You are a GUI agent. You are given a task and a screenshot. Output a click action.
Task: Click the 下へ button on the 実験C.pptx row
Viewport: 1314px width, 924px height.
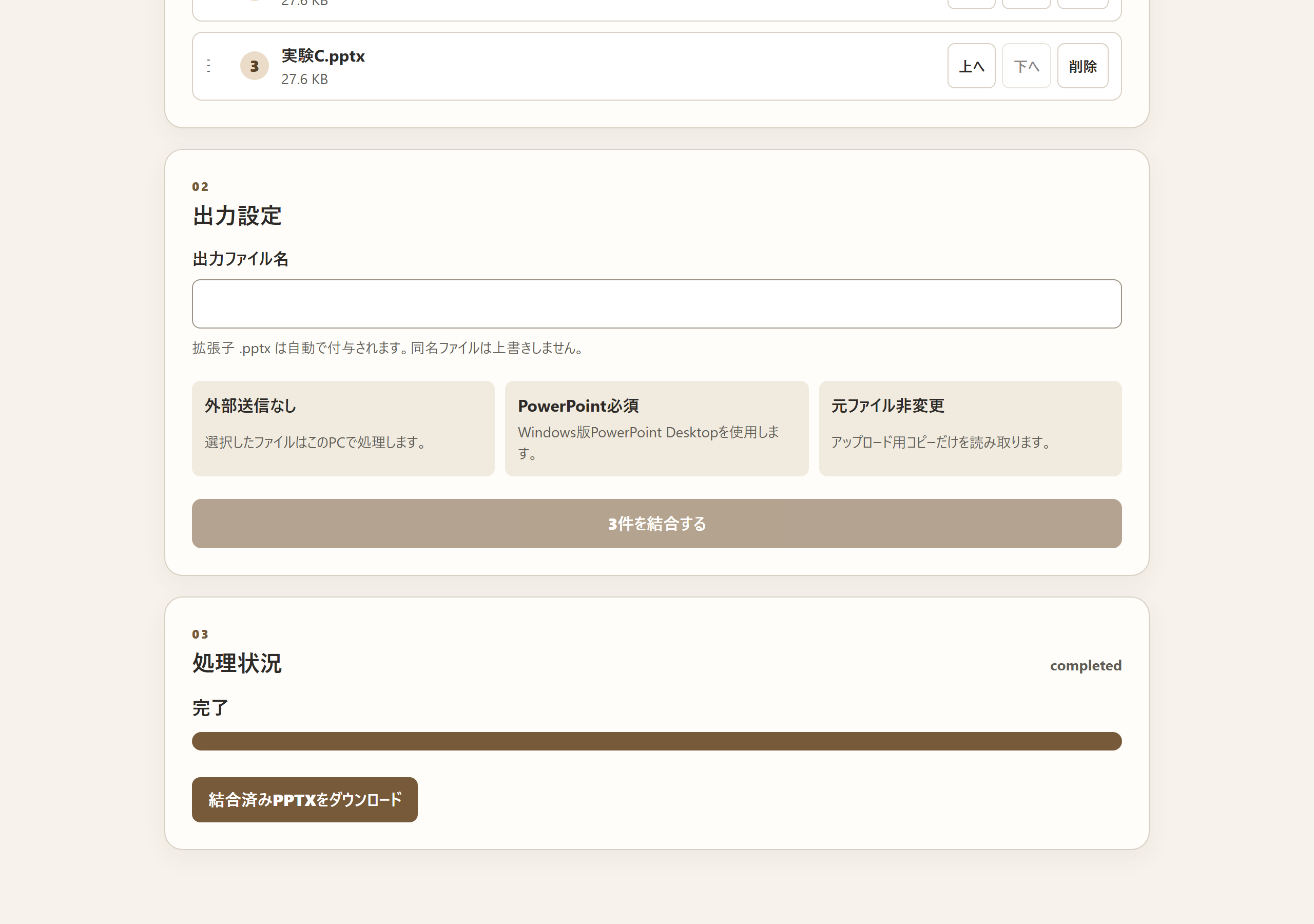pos(1026,66)
